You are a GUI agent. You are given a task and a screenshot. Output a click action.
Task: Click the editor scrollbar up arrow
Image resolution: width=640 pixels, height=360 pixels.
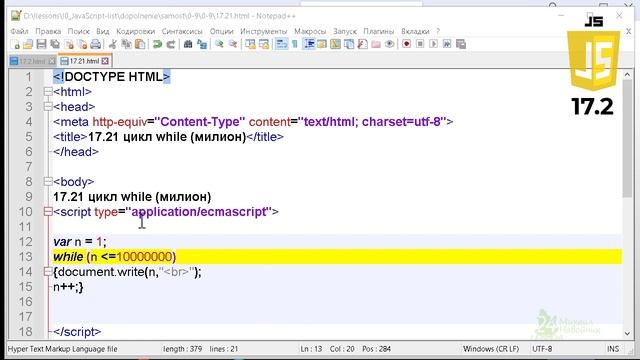[627, 75]
